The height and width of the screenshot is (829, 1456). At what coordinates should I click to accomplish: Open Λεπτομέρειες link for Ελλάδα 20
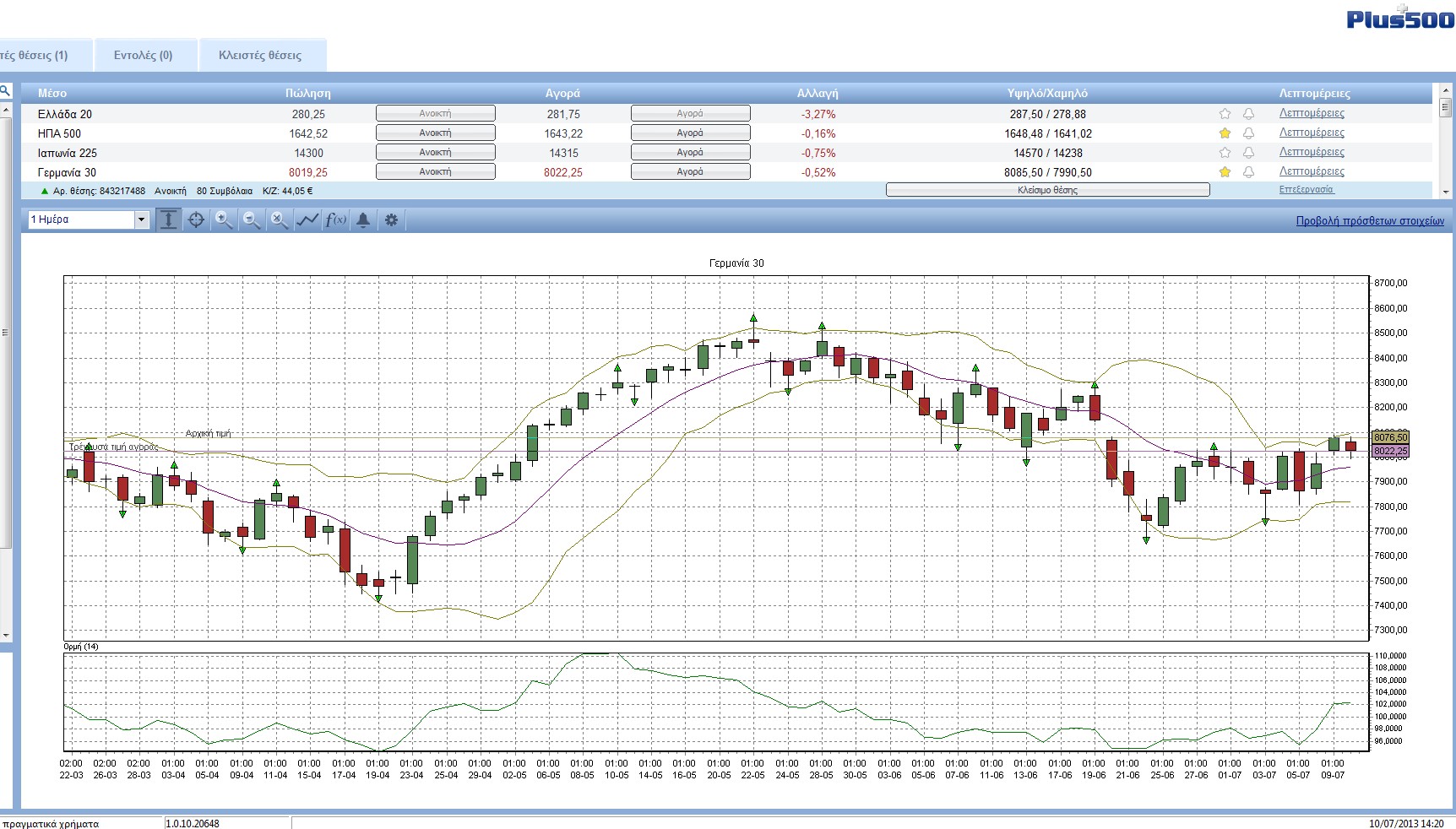pyautogui.click(x=1312, y=113)
